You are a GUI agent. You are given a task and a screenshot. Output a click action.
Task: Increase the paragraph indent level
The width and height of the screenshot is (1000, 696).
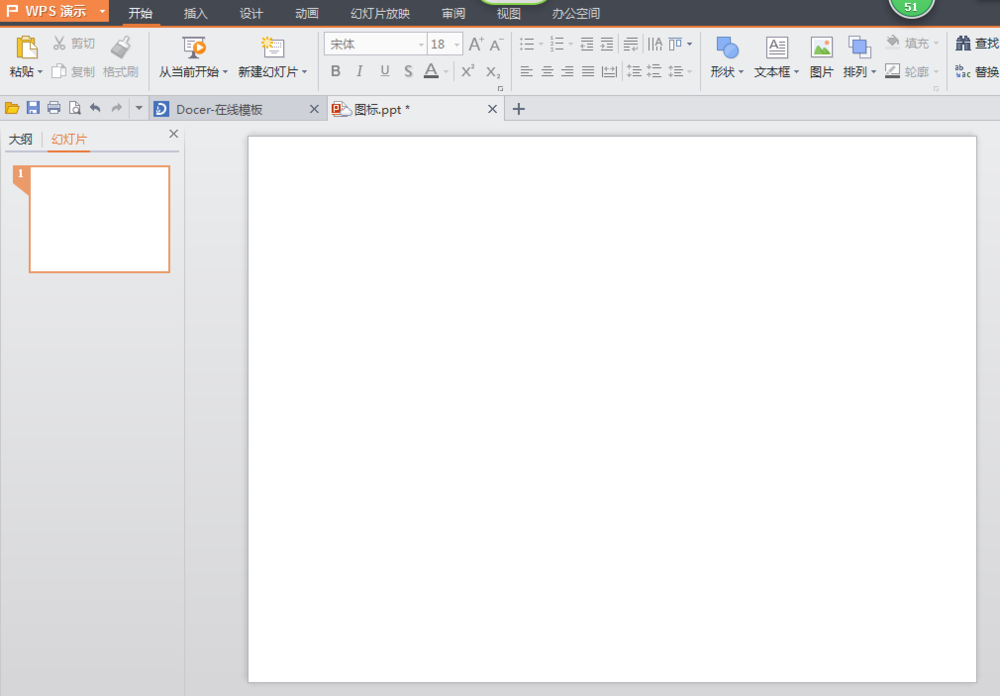[607, 44]
